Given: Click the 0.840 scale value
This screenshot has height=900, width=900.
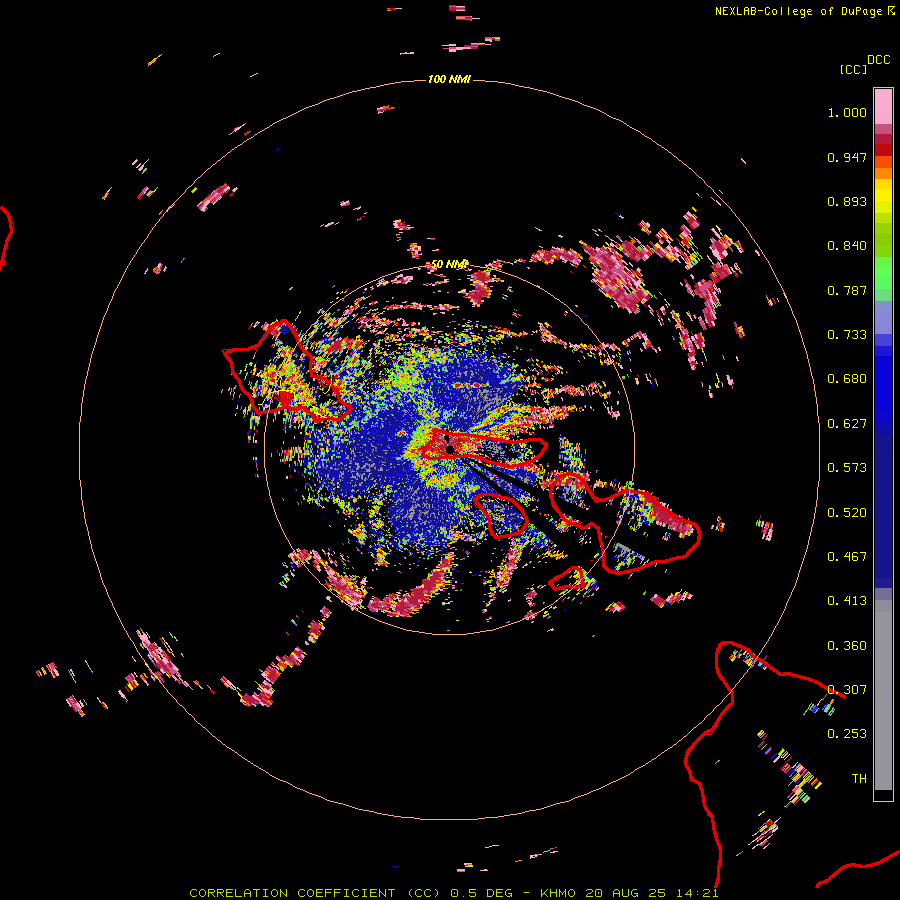Looking at the screenshot, I should [847, 246].
